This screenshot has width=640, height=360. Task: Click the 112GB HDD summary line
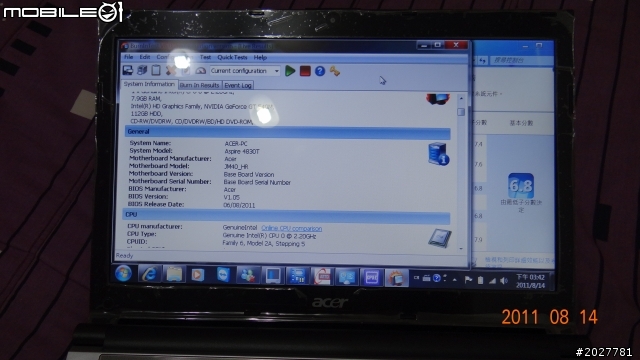point(146,113)
